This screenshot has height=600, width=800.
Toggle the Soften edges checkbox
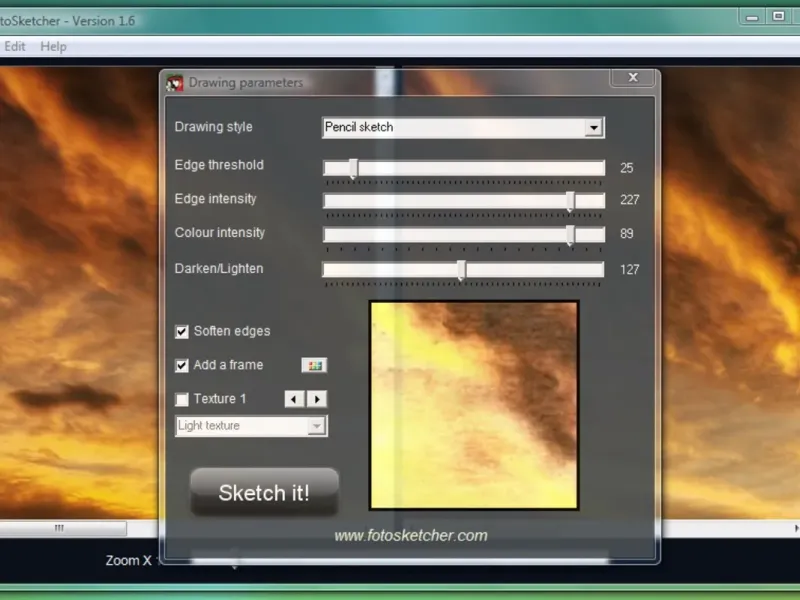pos(182,332)
